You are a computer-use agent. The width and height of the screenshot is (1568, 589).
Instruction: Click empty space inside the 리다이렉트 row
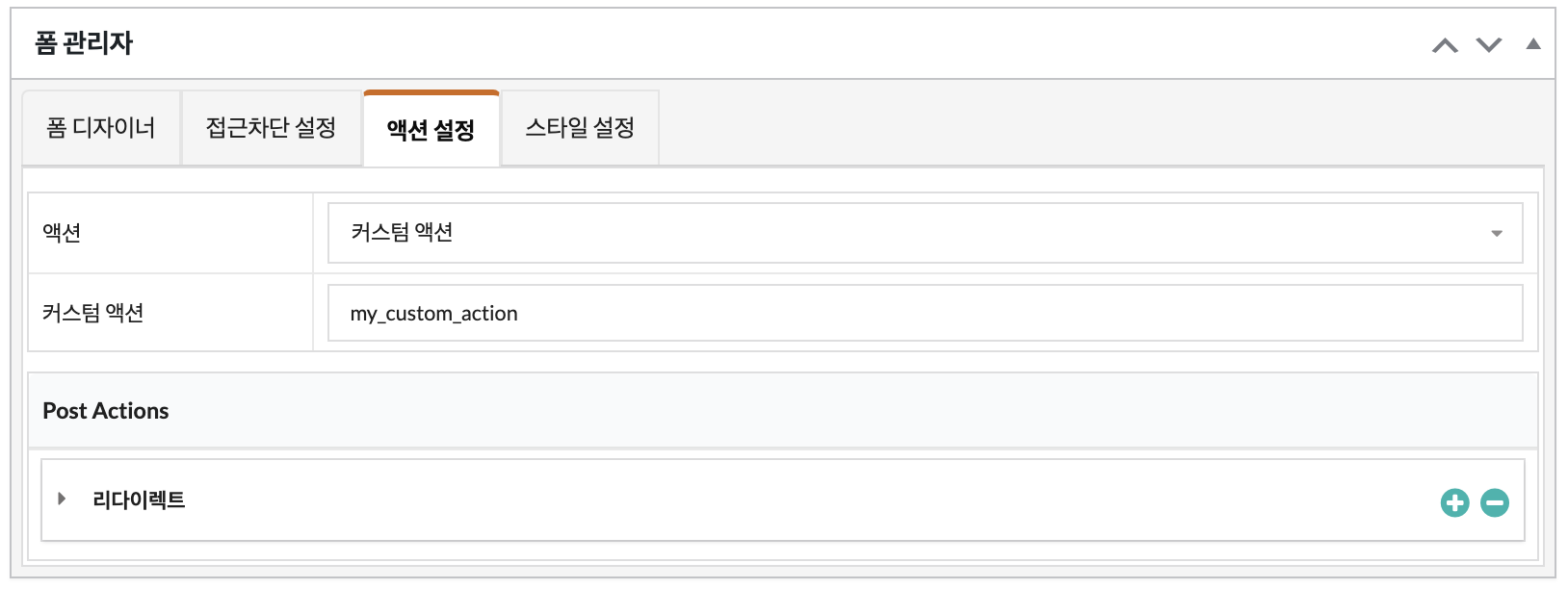point(809,499)
